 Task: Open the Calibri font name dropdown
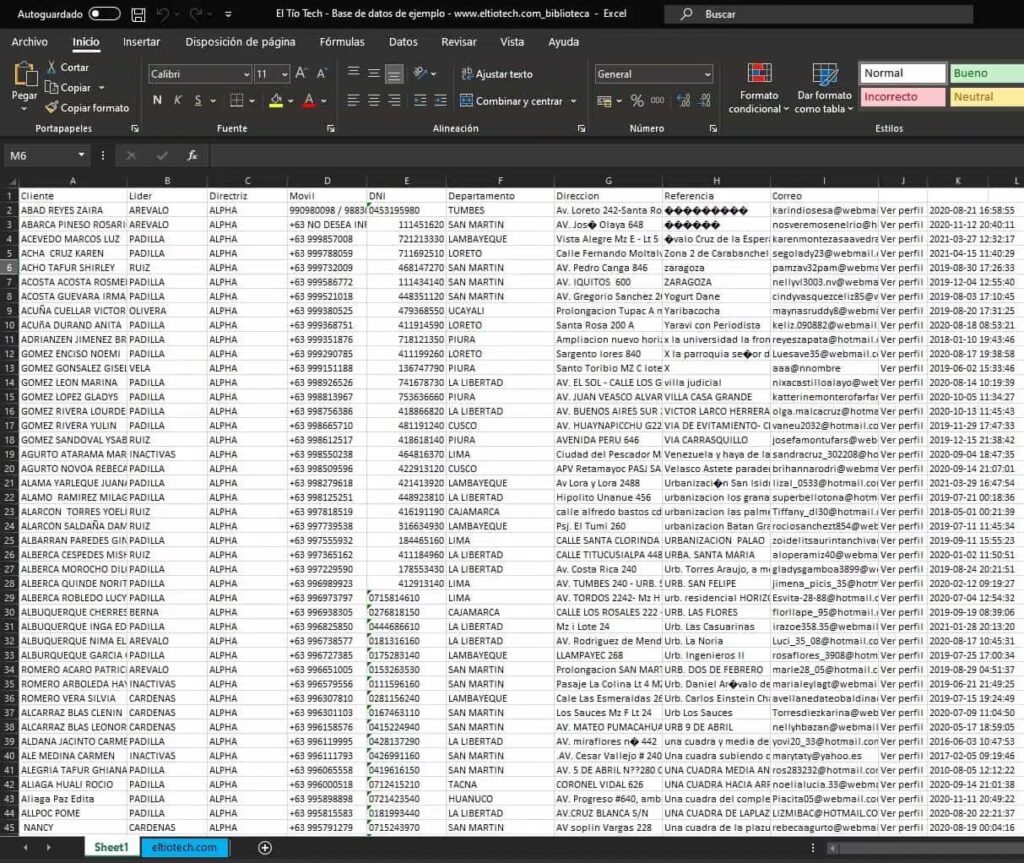pyautogui.click(x=246, y=74)
